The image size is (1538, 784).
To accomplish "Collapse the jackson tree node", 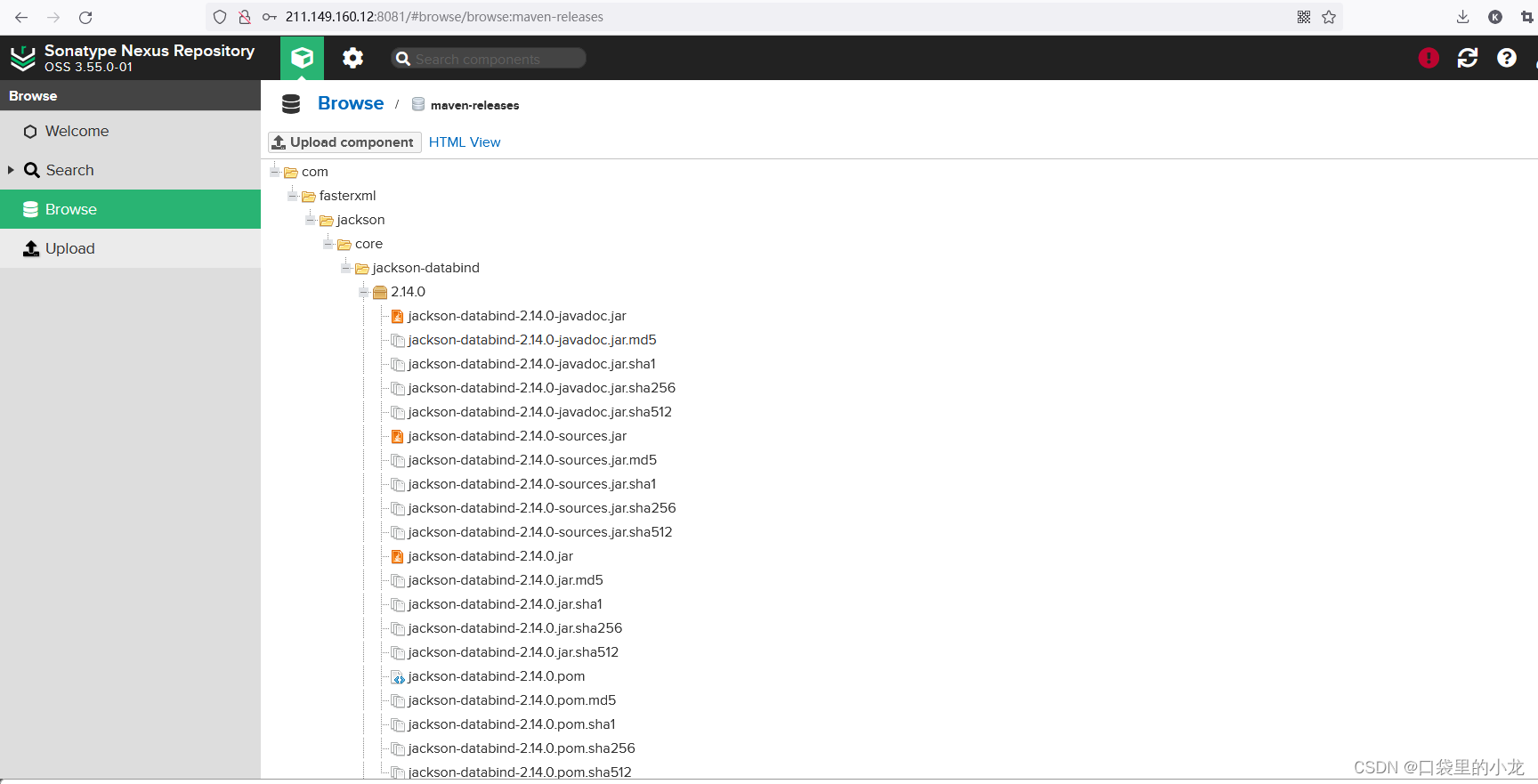I will click(311, 219).
